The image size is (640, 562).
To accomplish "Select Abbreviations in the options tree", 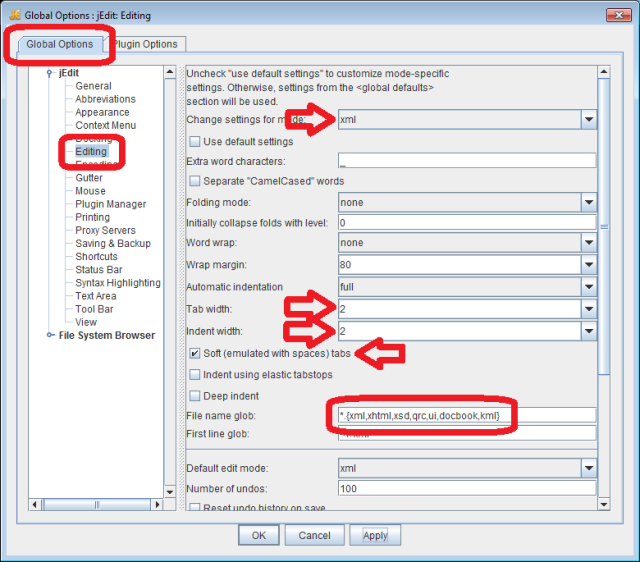I will click(105, 99).
